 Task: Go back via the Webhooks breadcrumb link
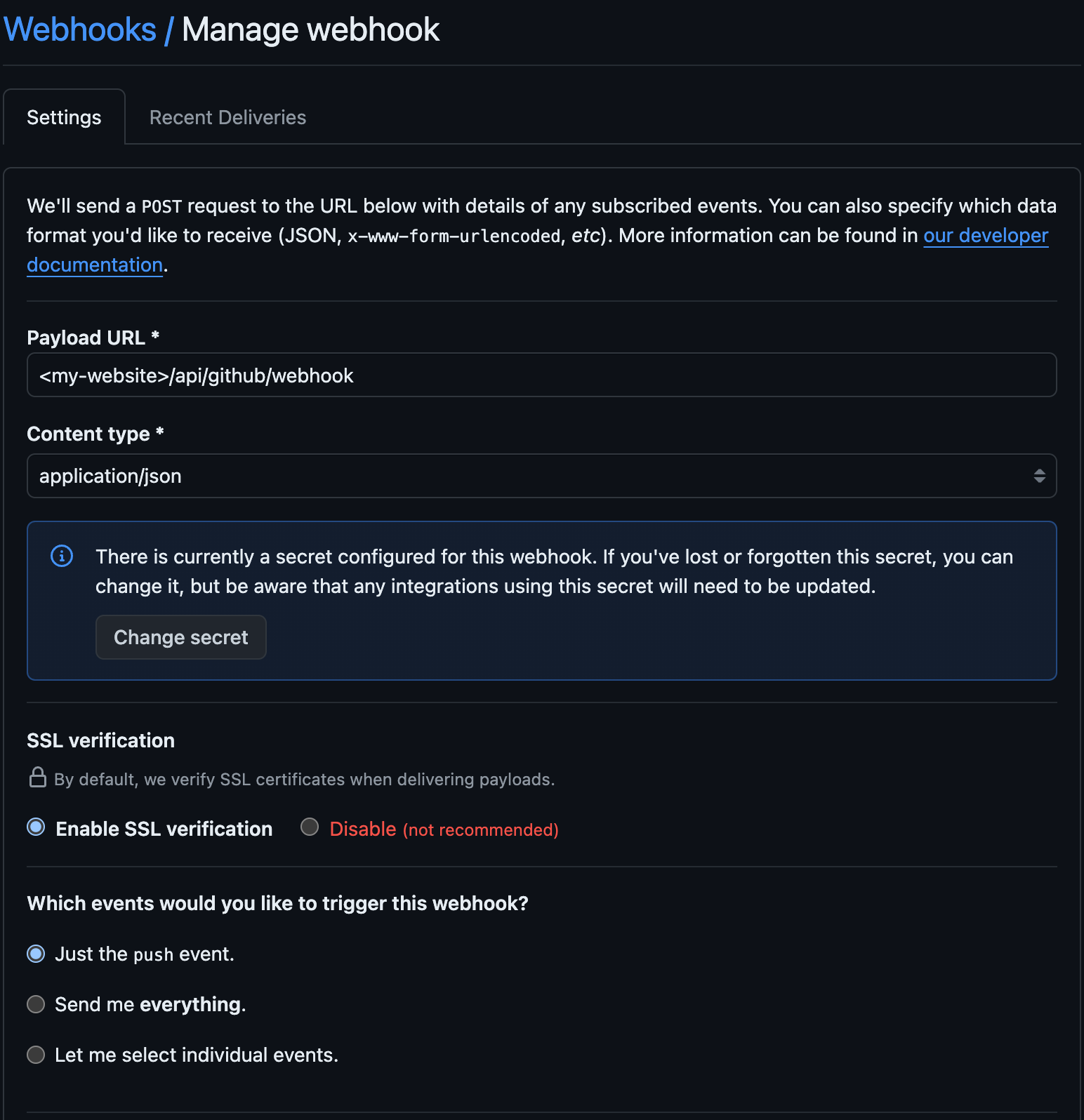click(x=80, y=29)
